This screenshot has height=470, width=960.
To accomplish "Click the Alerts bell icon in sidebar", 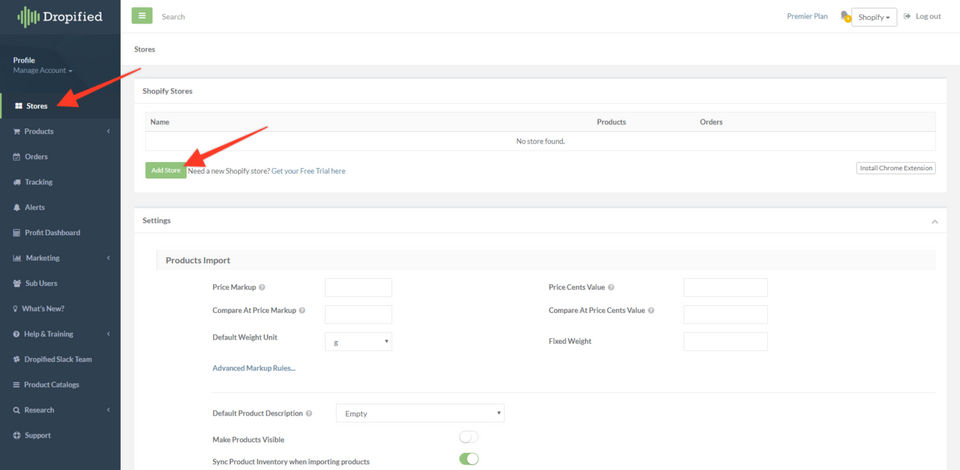I will point(17,207).
